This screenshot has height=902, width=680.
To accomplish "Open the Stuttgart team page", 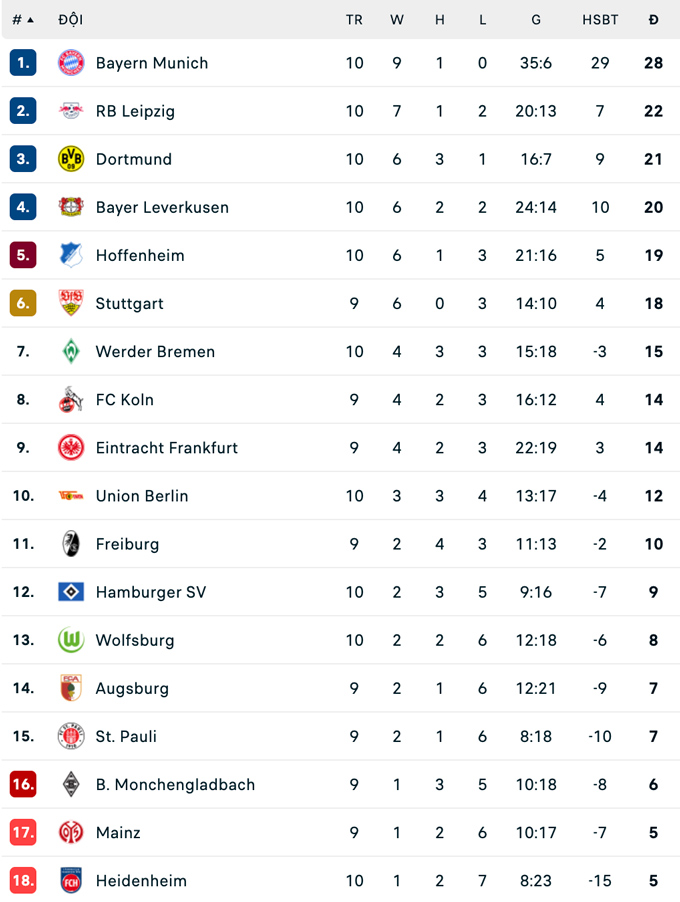I will point(129,303).
